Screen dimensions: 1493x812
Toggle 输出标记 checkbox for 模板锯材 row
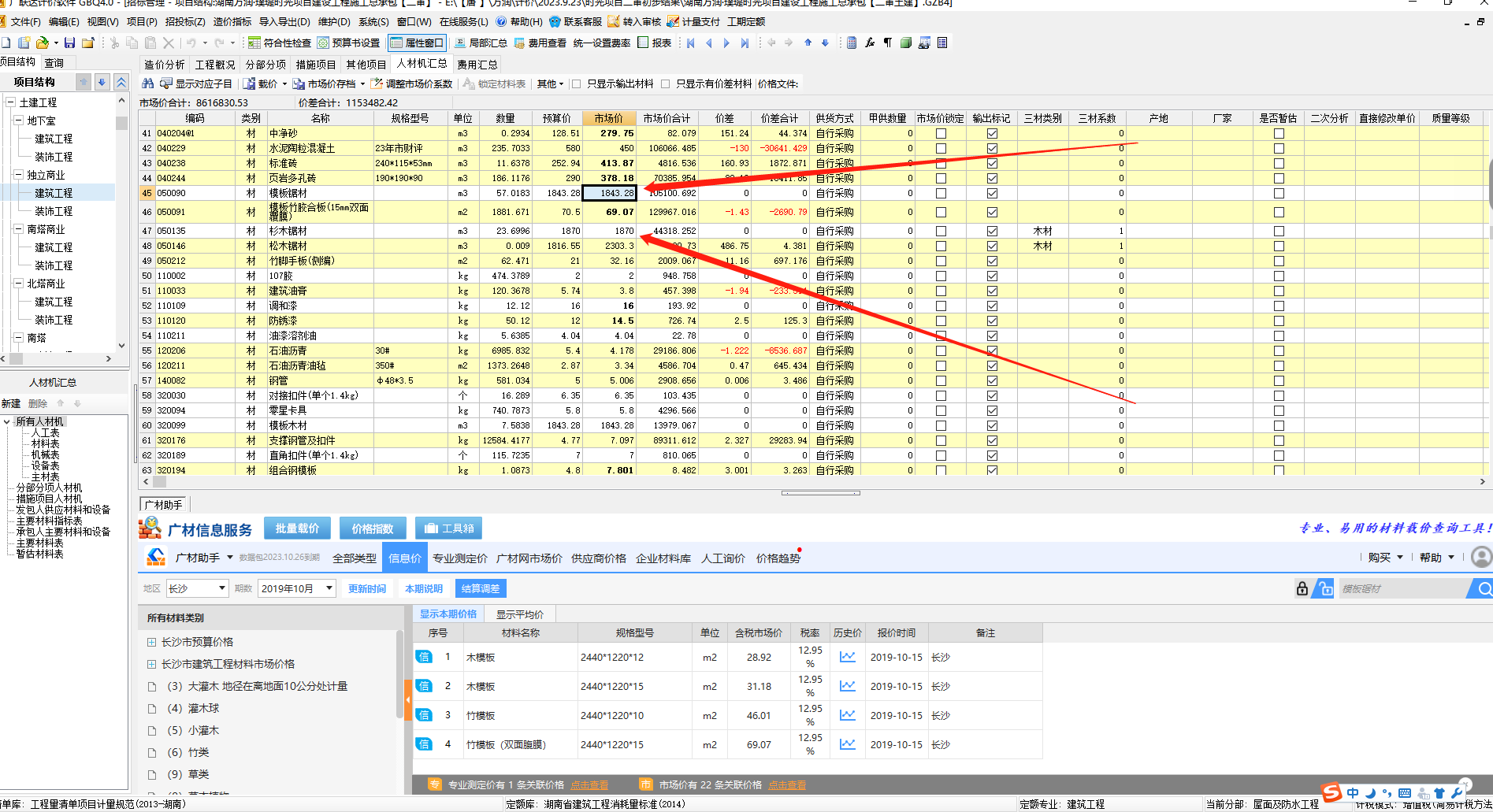point(992,193)
